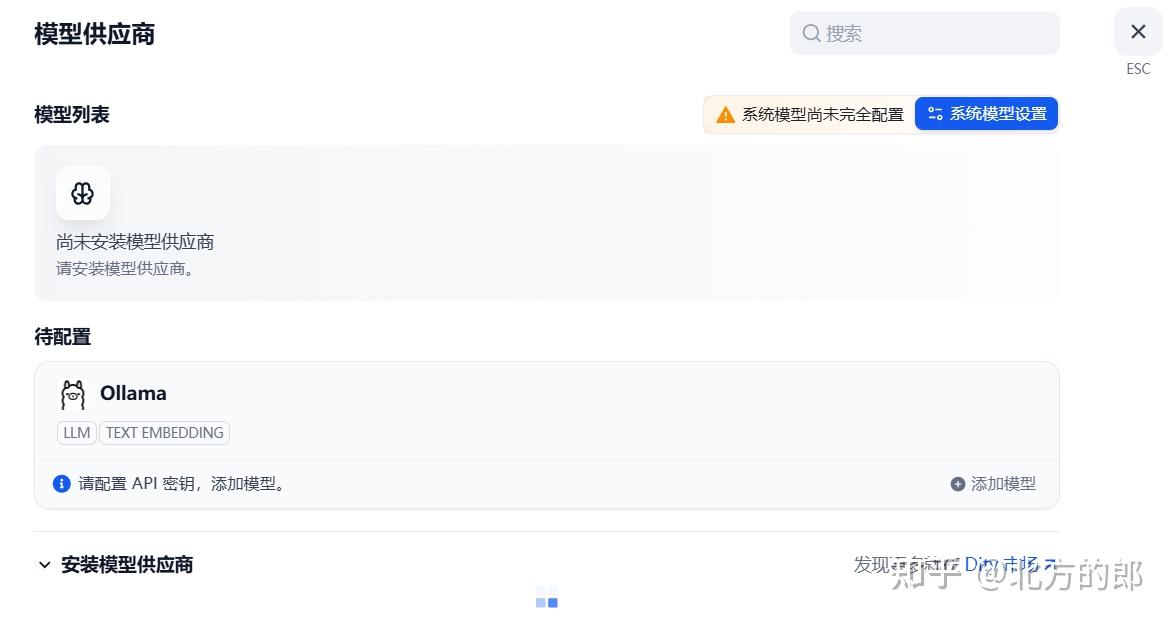Click the Ollama llama icon
The width and height of the screenshot is (1173, 621).
click(x=71, y=394)
